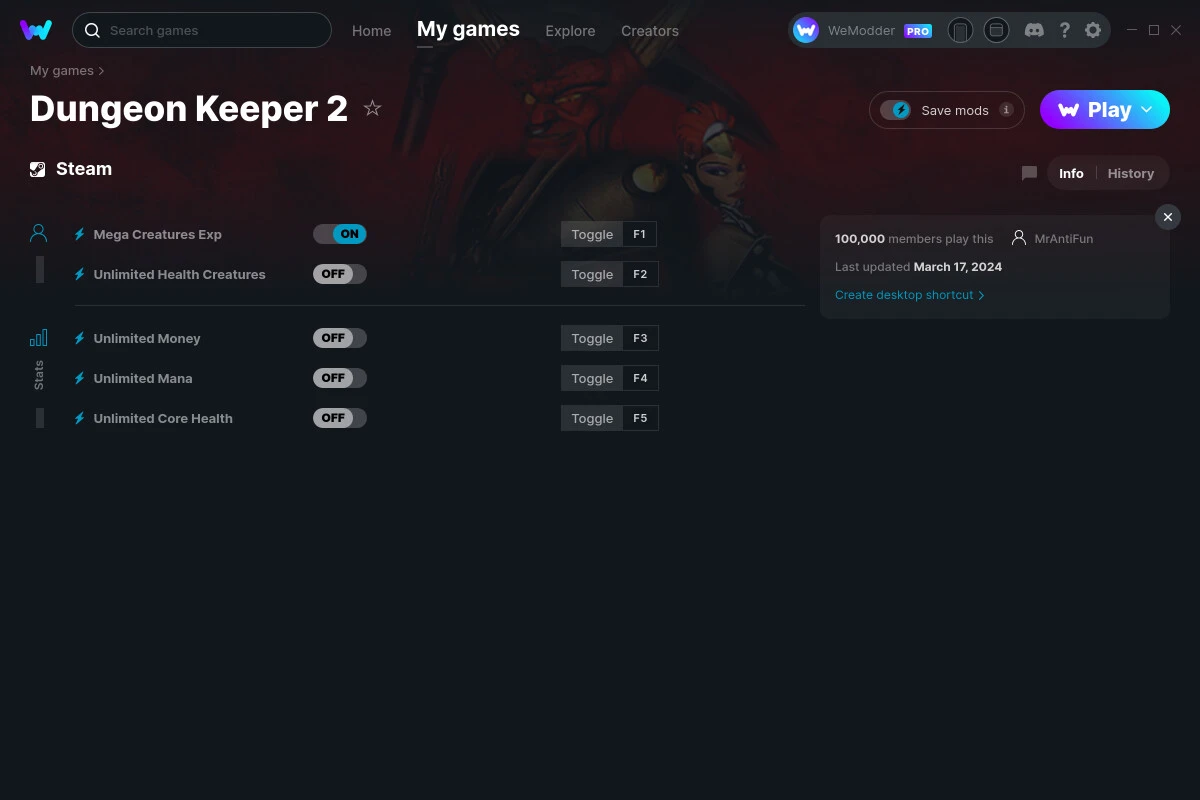This screenshot has width=1200, height=800.
Task: Click the Create desktop shortcut link
Action: pos(904,295)
